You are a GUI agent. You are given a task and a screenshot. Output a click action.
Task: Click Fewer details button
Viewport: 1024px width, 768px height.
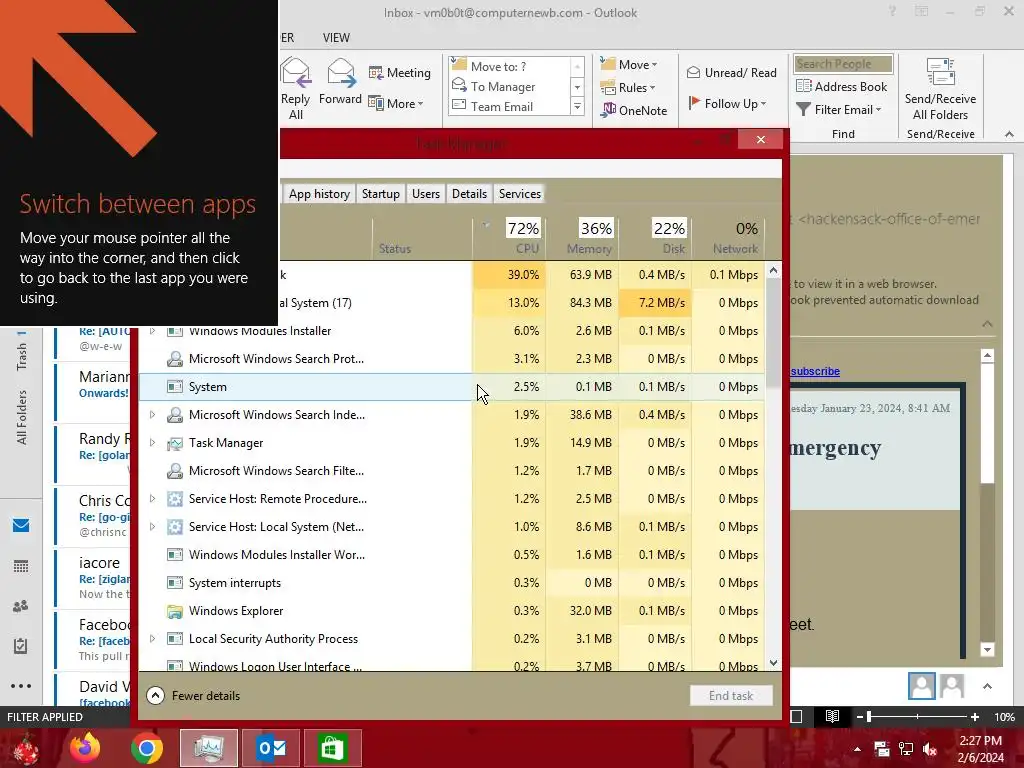click(x=193, y=696)
